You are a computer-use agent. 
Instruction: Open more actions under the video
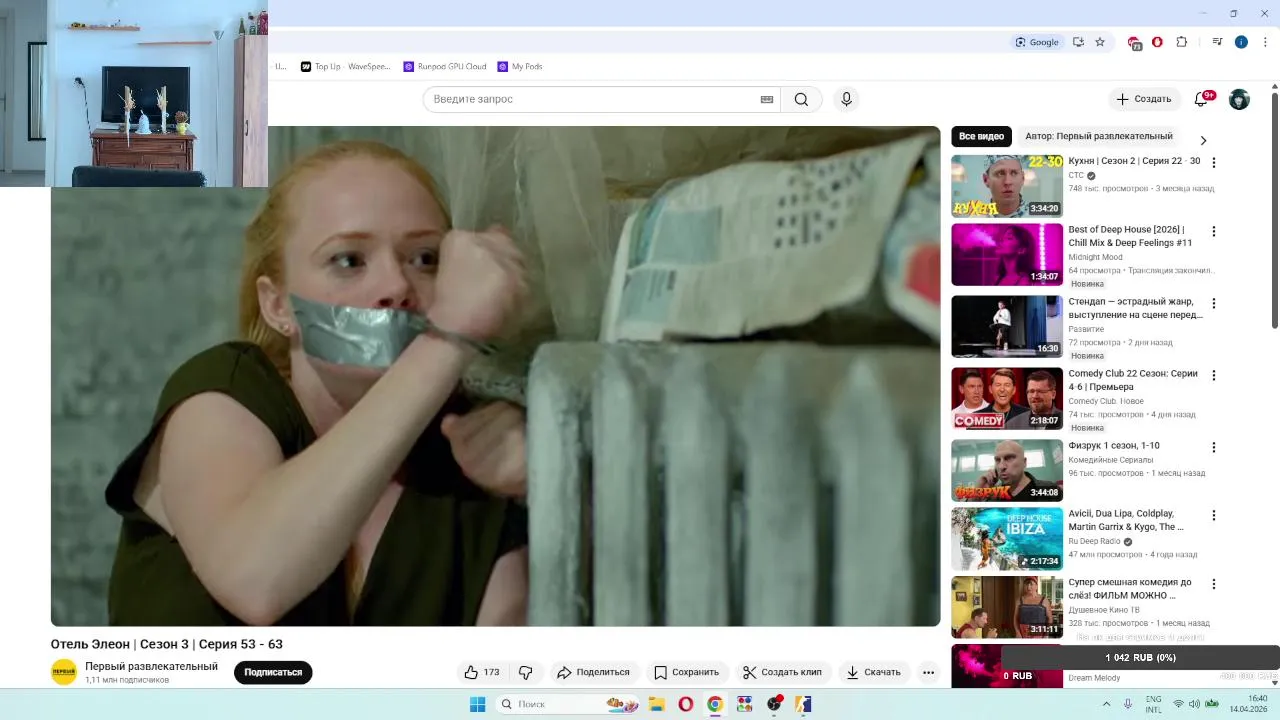(x=928, y=672)
